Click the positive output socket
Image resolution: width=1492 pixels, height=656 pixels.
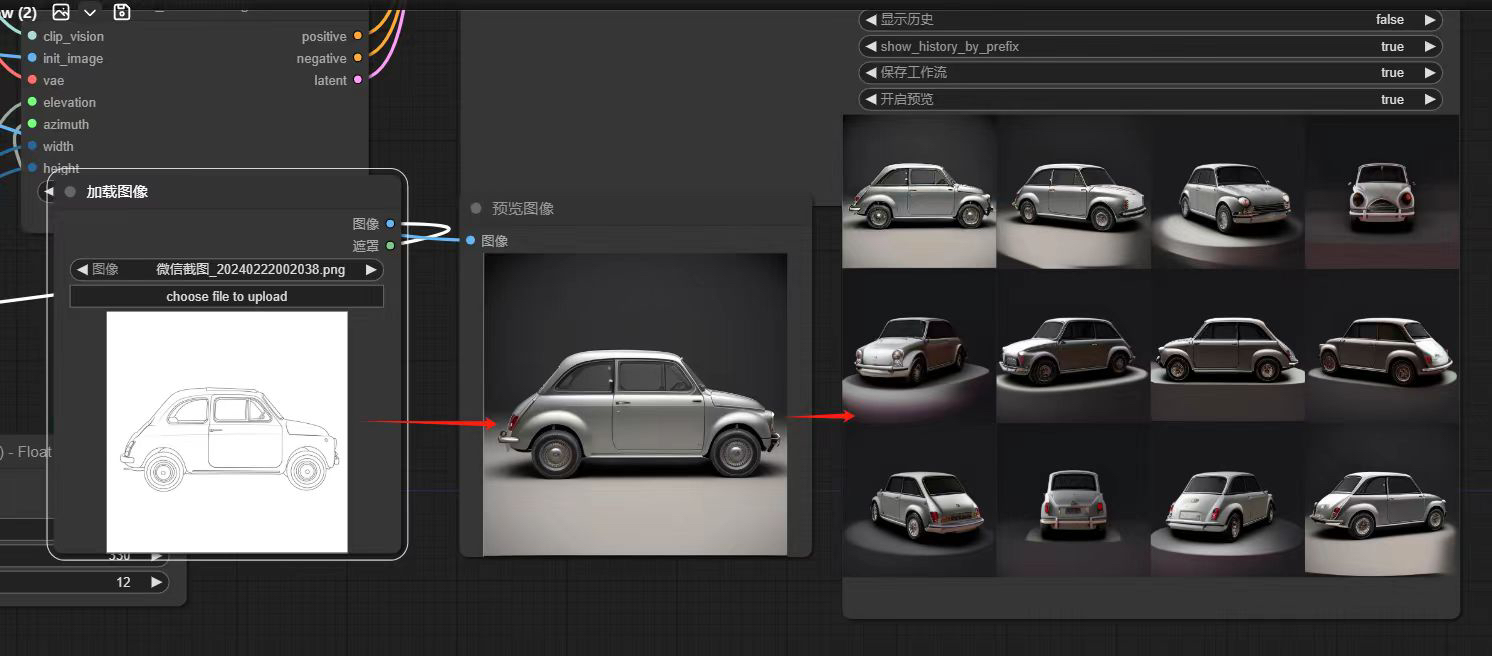coord(358,36)
